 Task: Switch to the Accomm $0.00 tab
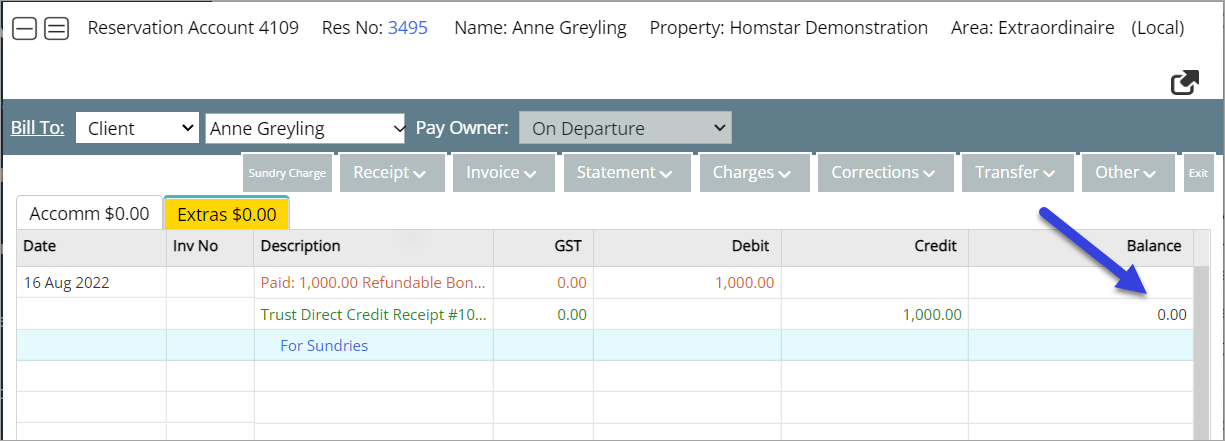89,214
